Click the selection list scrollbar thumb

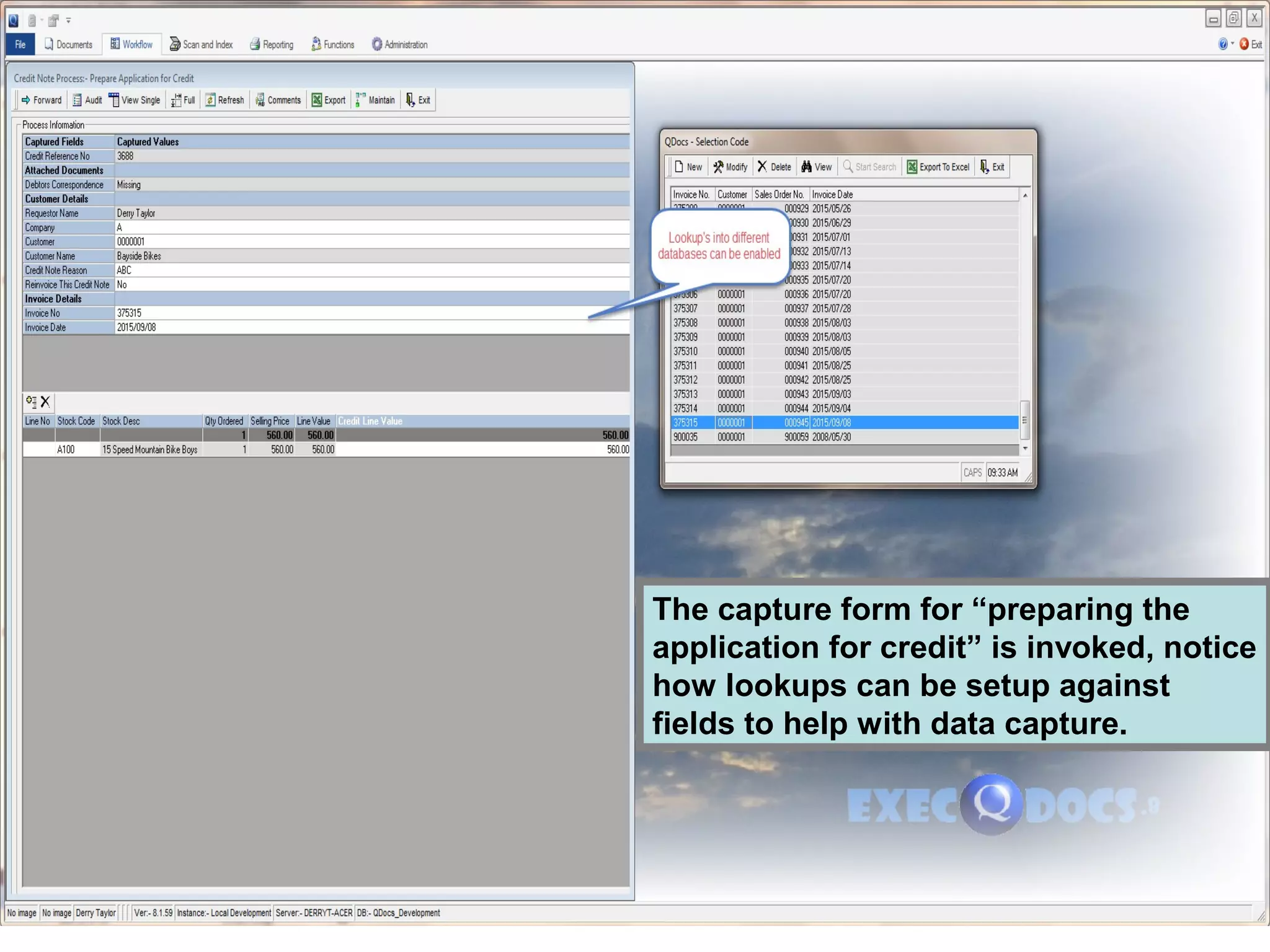1025,420
